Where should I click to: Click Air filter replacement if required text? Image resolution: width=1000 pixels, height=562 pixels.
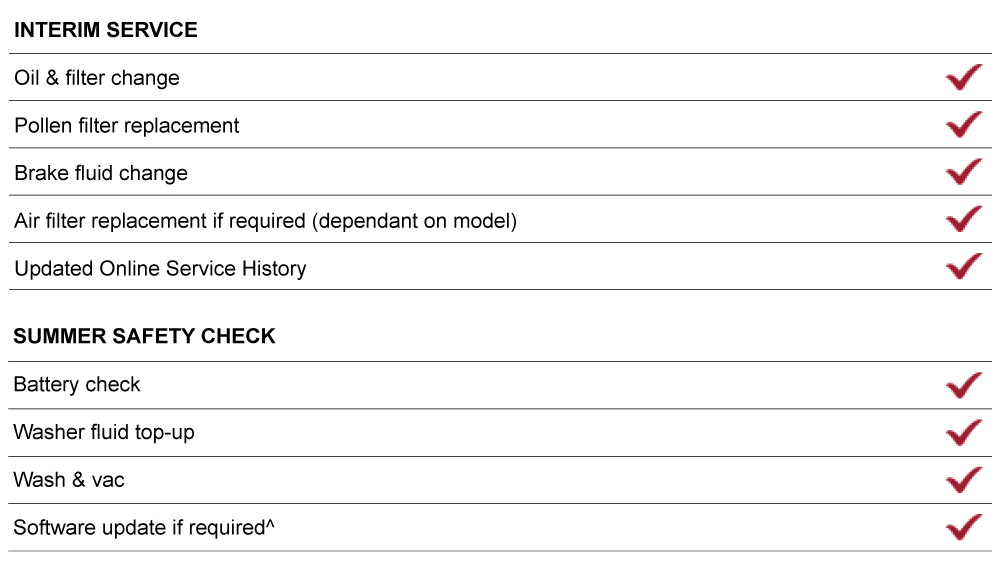[x=265, y=221]
